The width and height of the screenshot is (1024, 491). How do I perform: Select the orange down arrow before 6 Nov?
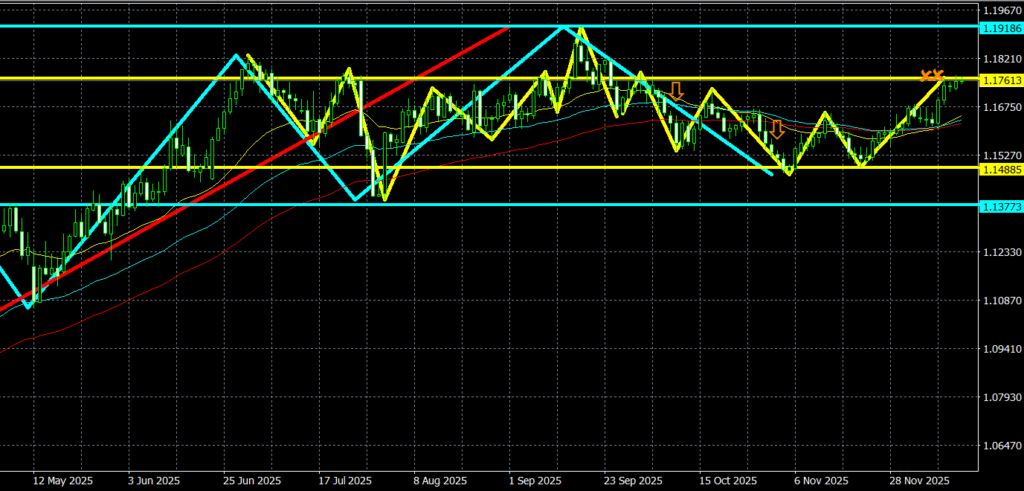coord(776,129)
